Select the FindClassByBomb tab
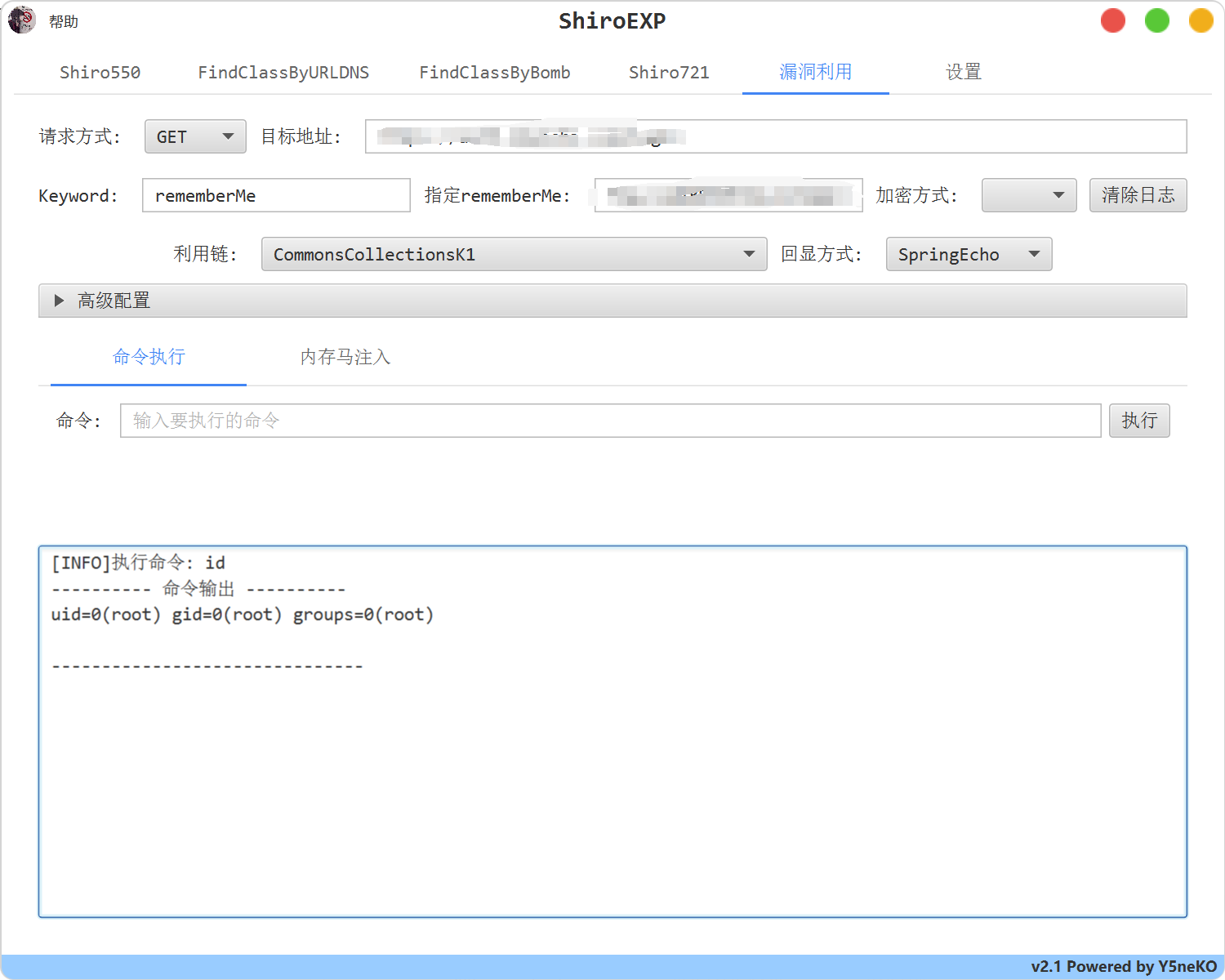The width and height of the screenshot is (1225, 980). [x=494, y=73]
